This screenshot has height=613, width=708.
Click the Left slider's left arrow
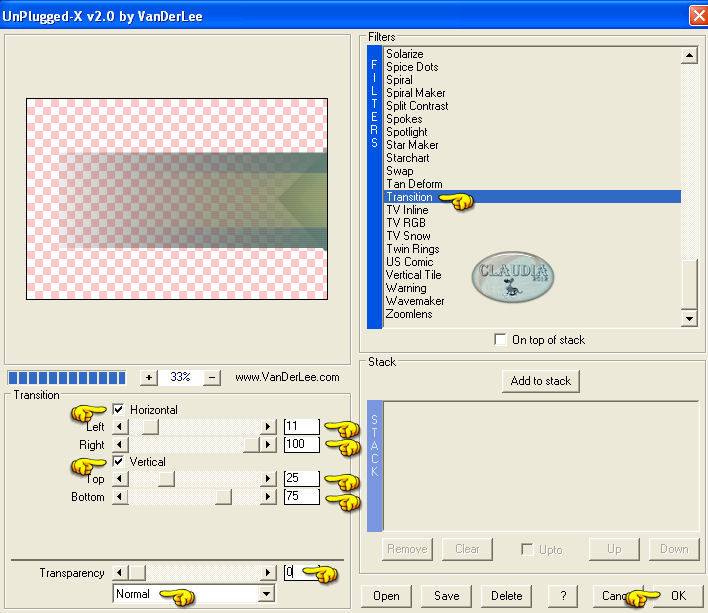pos(120,427)
